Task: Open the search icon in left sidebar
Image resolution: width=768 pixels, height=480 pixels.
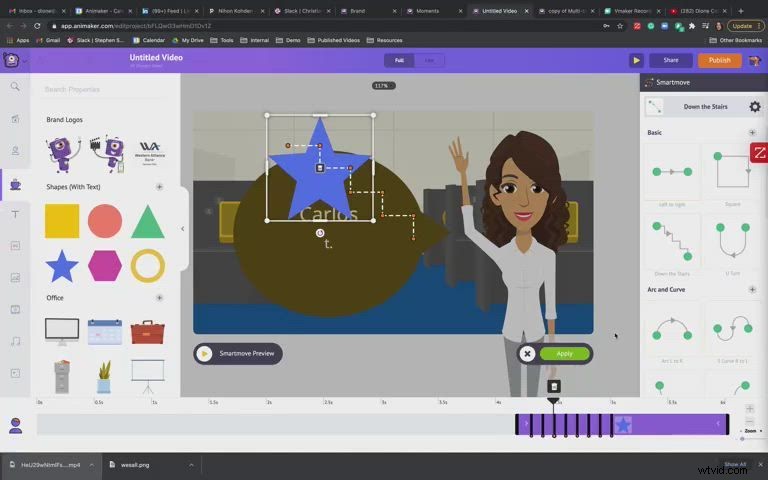Action: pos(15,87)
